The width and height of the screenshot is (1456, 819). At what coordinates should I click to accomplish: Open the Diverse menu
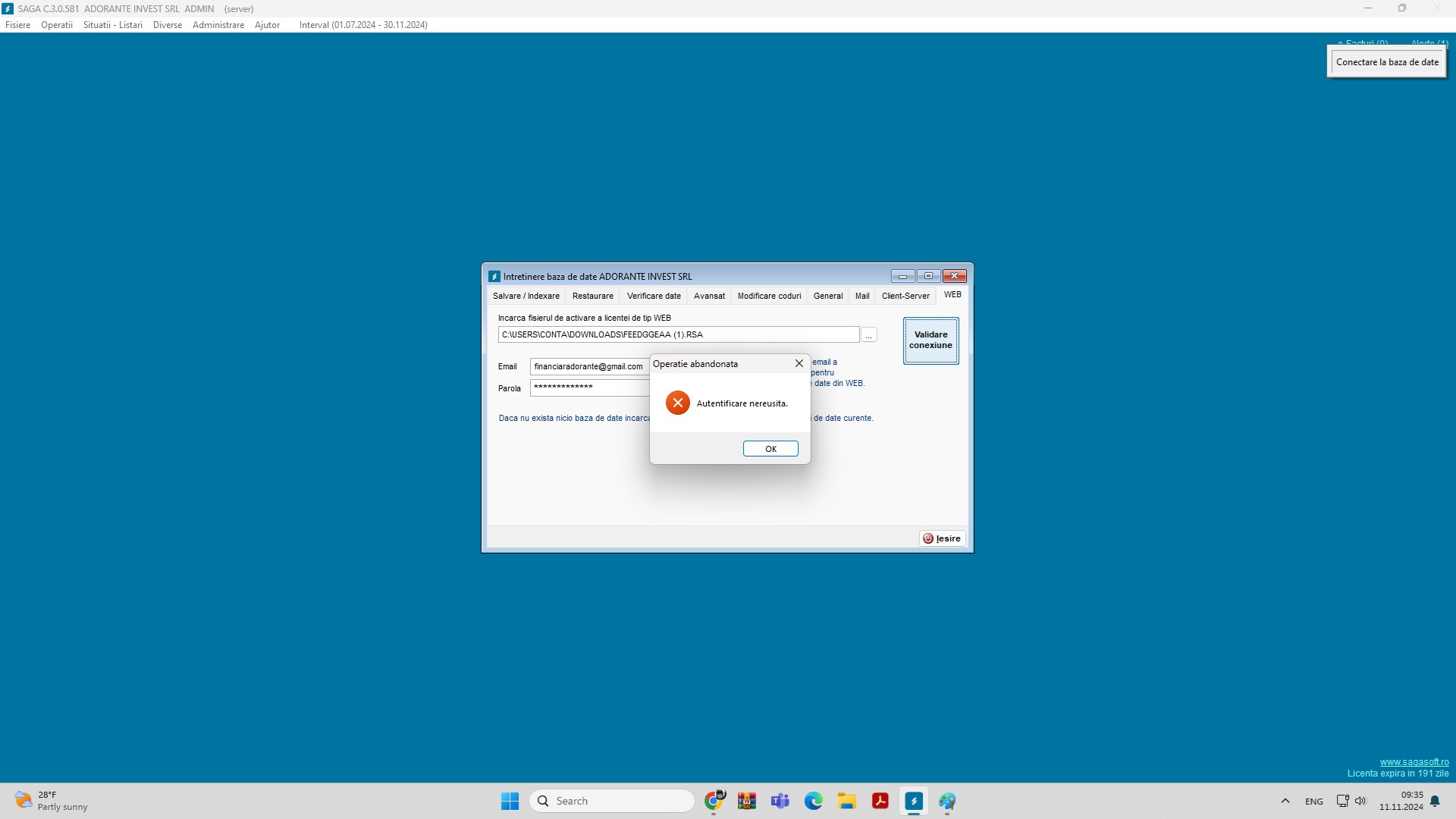click(168, 25)
